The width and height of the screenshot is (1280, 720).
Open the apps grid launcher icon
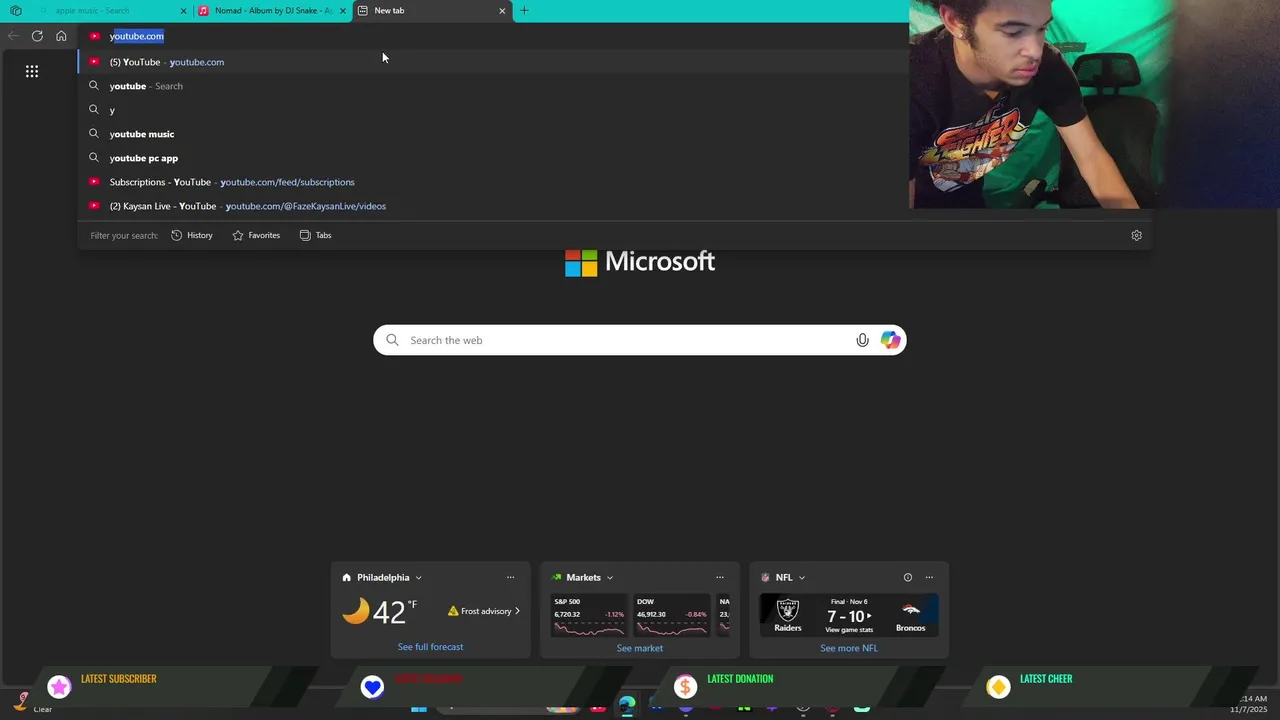(32, 71)
